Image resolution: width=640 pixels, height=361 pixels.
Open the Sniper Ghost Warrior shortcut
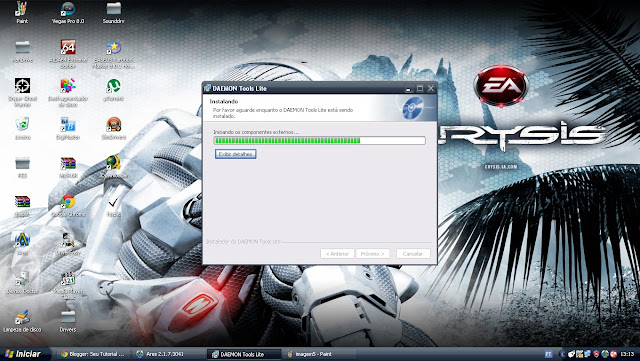pyautogui.click(x=22, y=87)
